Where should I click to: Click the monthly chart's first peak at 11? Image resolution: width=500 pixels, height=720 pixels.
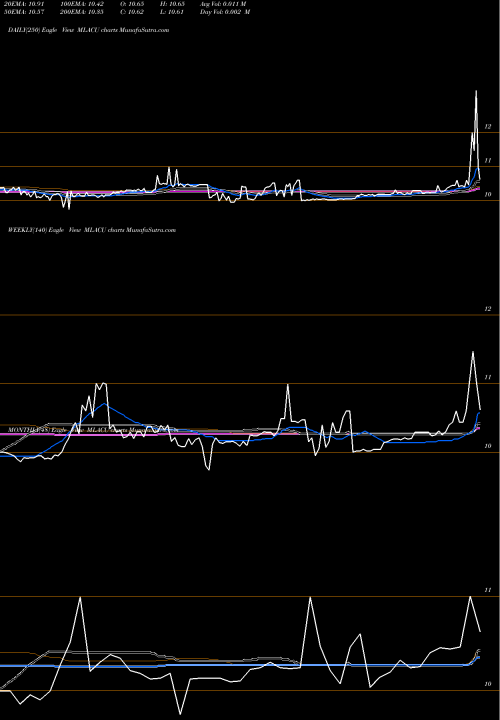coord(80,598)
